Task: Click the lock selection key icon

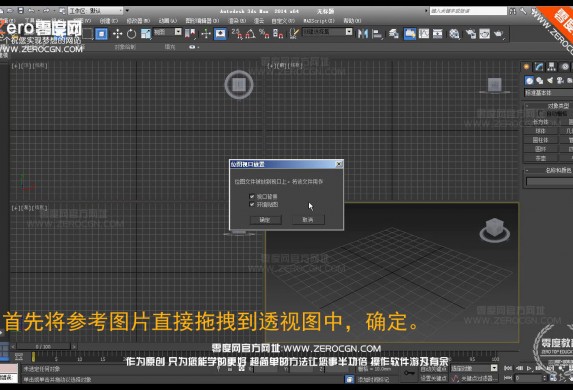Action: click(x=409, y=372)
